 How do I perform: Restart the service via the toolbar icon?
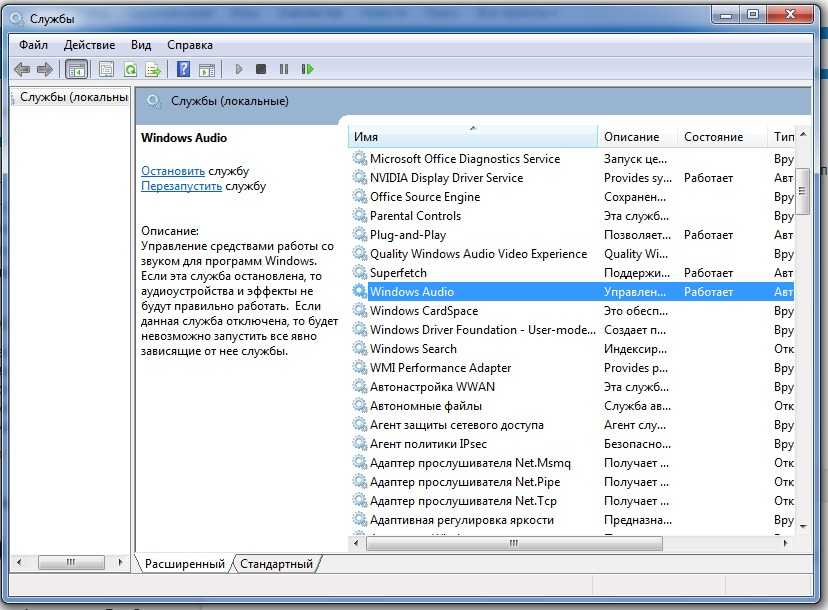pyautogui.click(x=307, y=69)
